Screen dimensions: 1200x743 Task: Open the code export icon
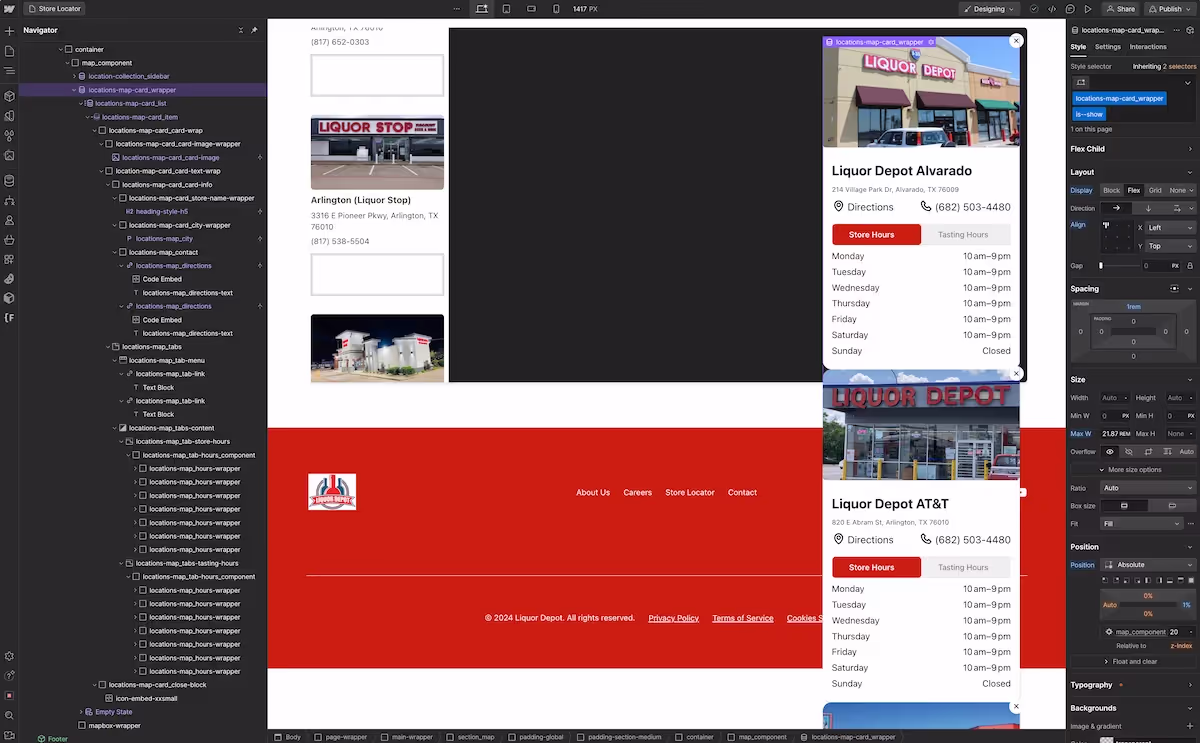(x=1052, y=9)
